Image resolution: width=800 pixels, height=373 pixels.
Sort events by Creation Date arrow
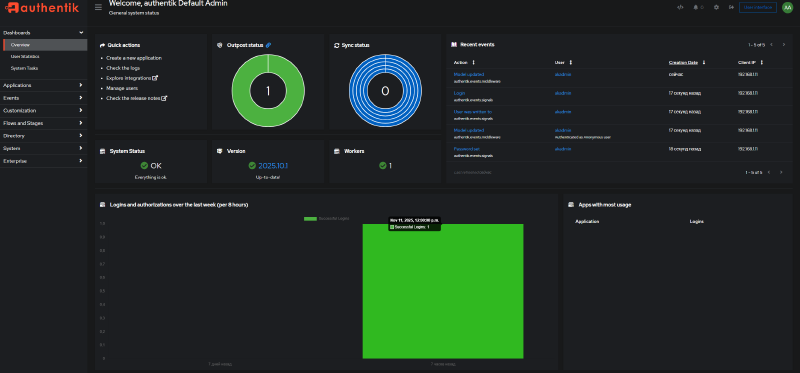point(704,62)
